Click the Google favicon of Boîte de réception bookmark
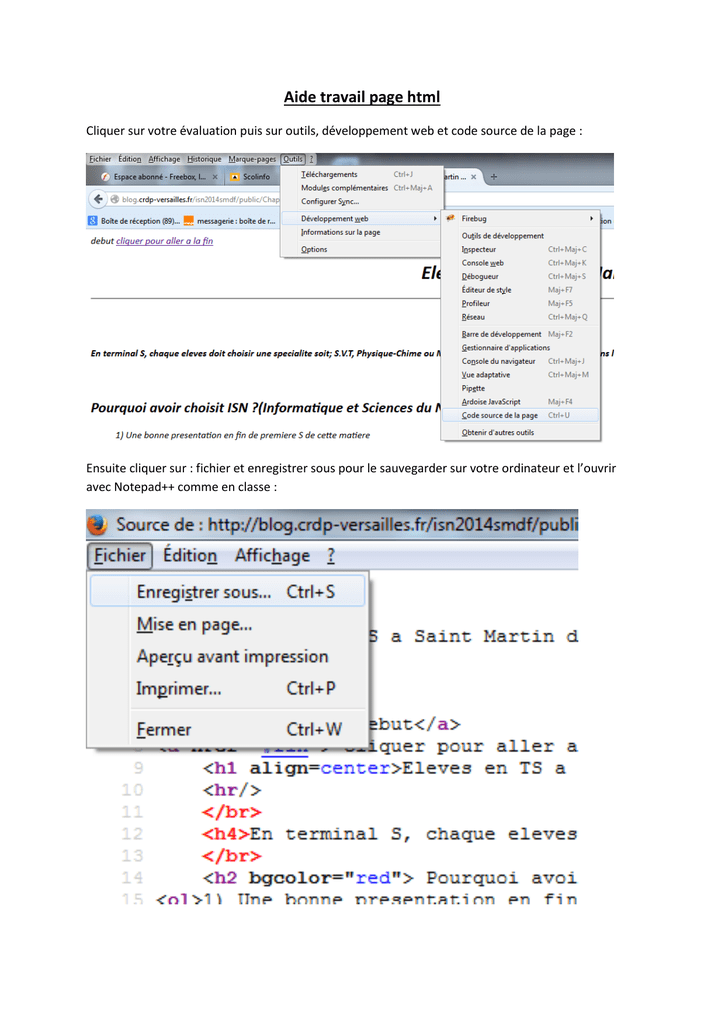 click(93, 221)
